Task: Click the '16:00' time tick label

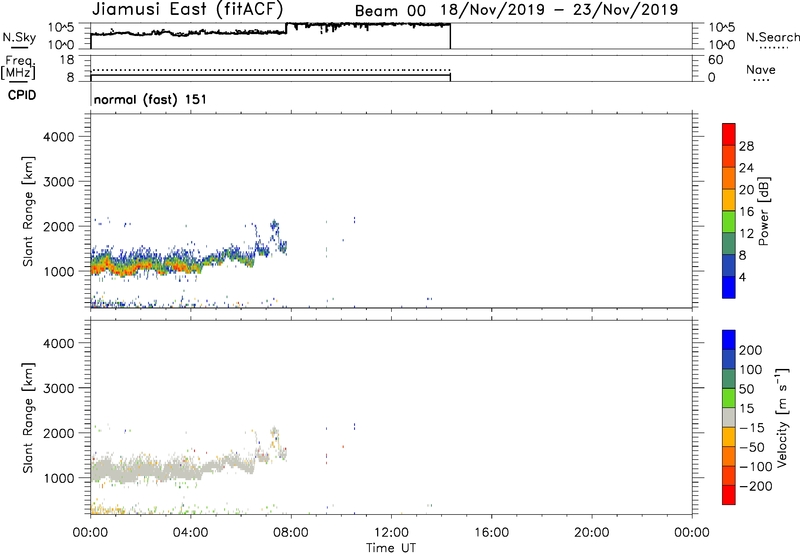Action: coord(491,533)
